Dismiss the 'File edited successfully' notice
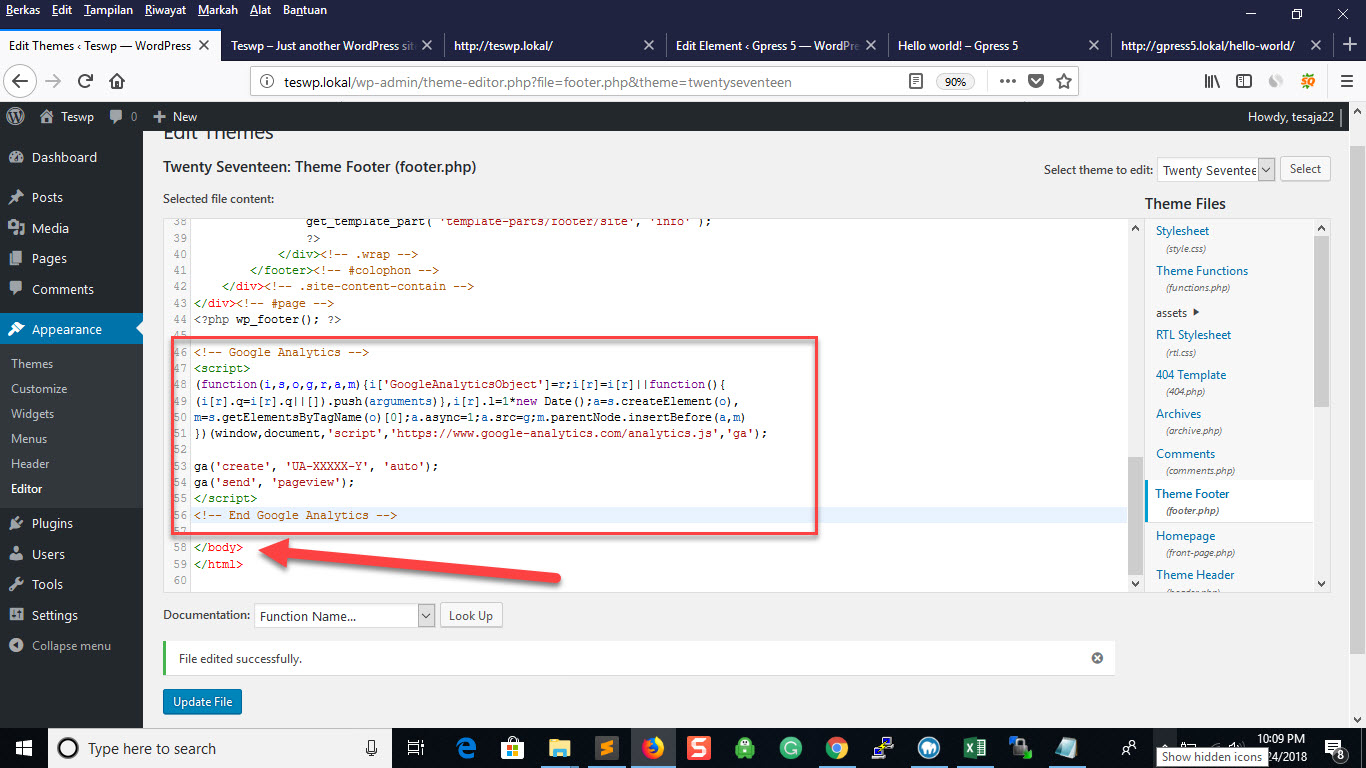Image resolution: width=1366 pixels, height=768 pixels. [x=1097, y=658]
